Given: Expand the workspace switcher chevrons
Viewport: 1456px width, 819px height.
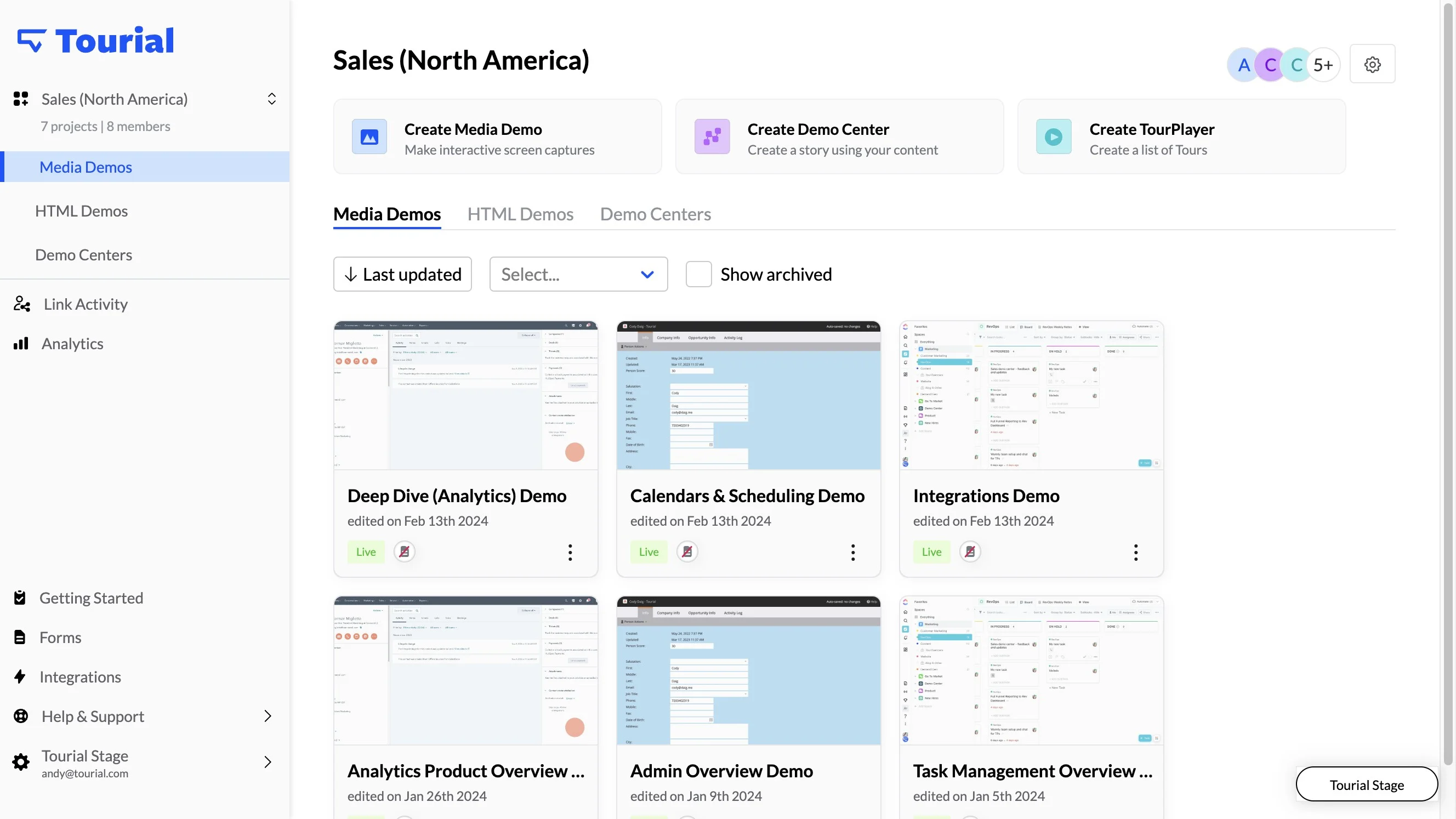Looking at the screenshot, I should tap(272, 99).
